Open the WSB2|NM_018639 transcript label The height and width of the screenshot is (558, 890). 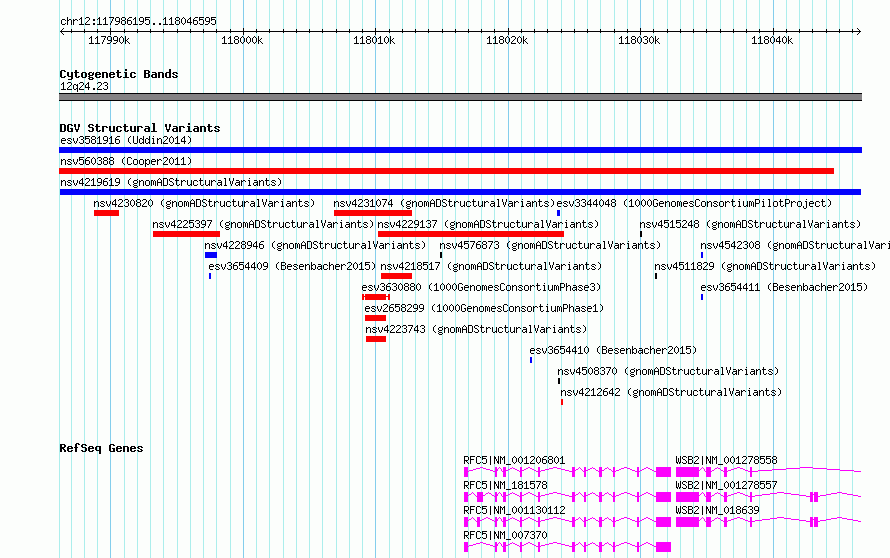717,510
